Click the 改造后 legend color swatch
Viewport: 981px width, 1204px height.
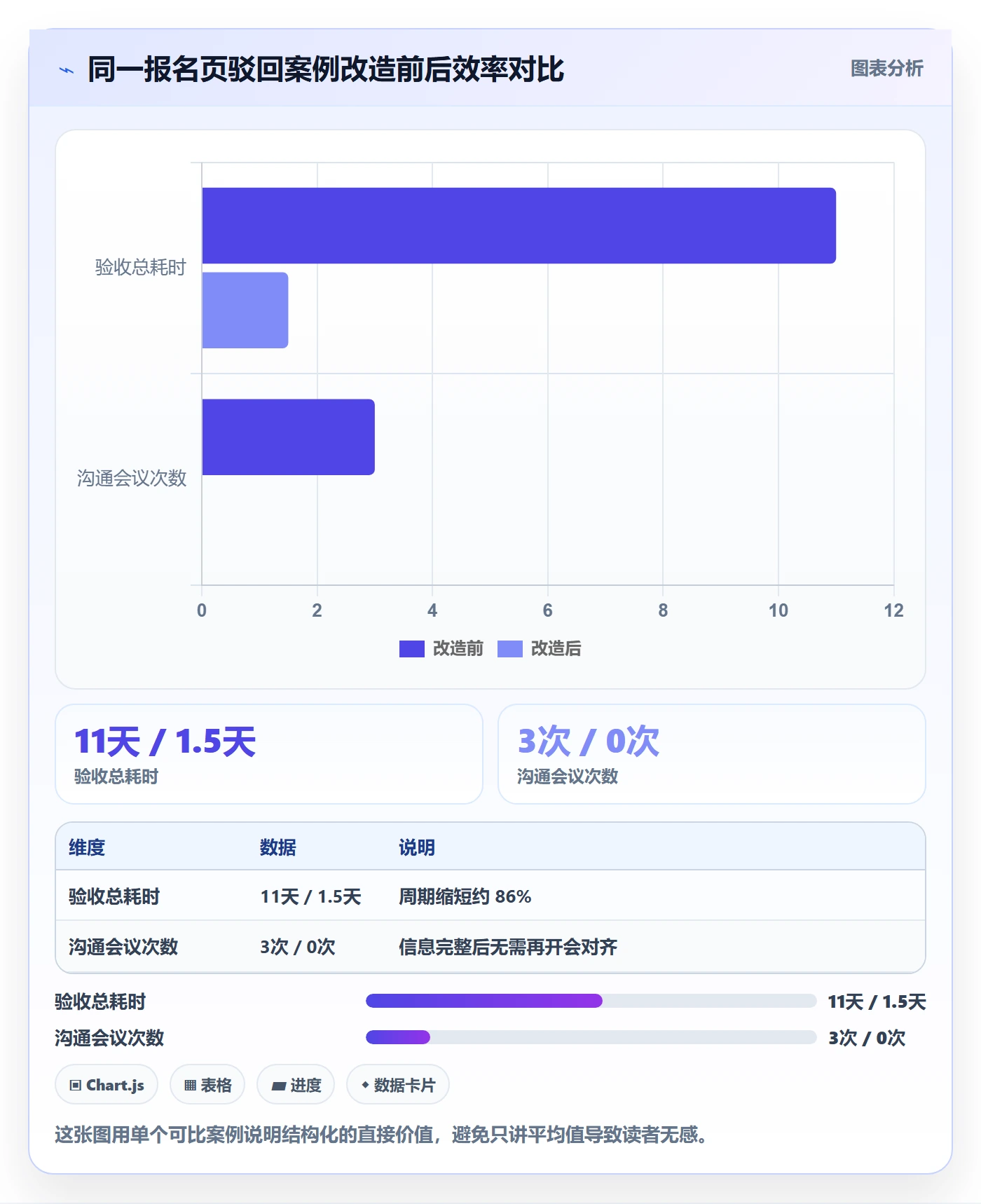pyautogui.click(x=509, y=649)
